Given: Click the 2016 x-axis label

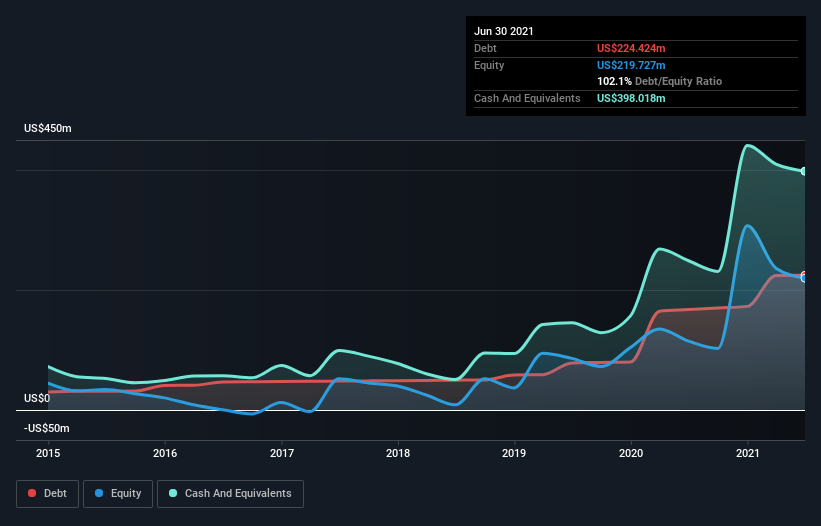Looking at the screenshot, I should tap(165, 453).
